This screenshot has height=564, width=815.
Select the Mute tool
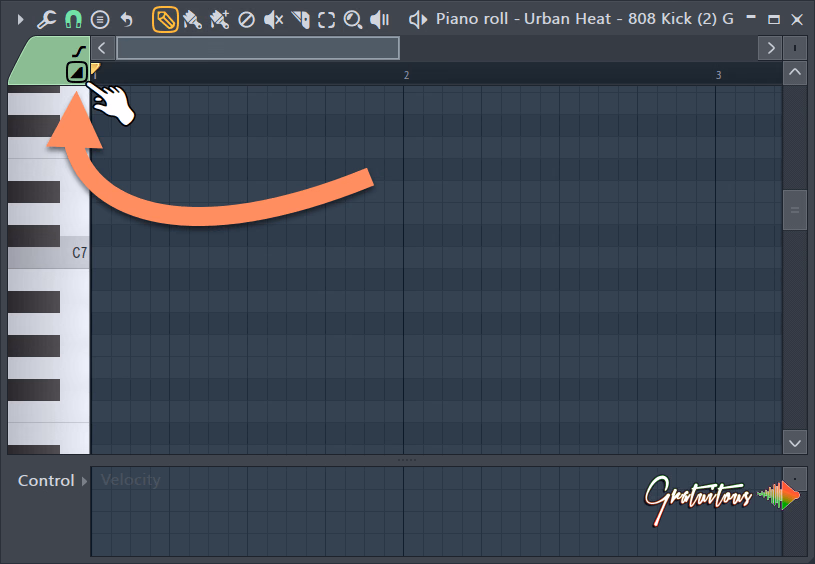tap(273, 20)
